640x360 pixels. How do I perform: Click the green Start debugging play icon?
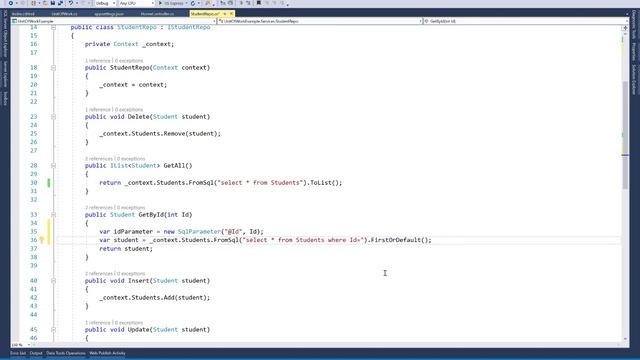pos(160,3)
